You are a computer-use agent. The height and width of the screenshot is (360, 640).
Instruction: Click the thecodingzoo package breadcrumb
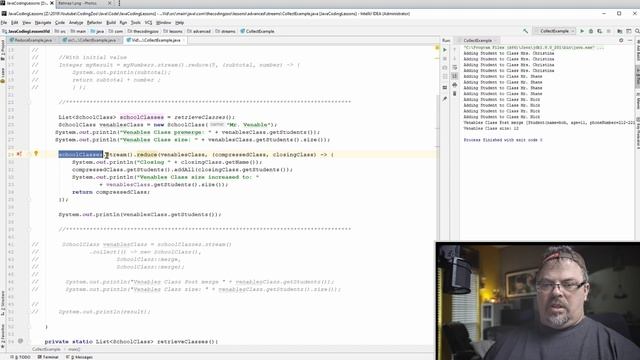coord(144,31)
